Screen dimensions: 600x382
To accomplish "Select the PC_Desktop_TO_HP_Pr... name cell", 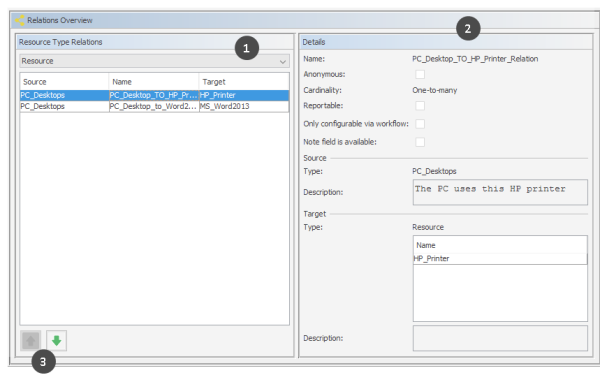I will [x=154, y=95].
